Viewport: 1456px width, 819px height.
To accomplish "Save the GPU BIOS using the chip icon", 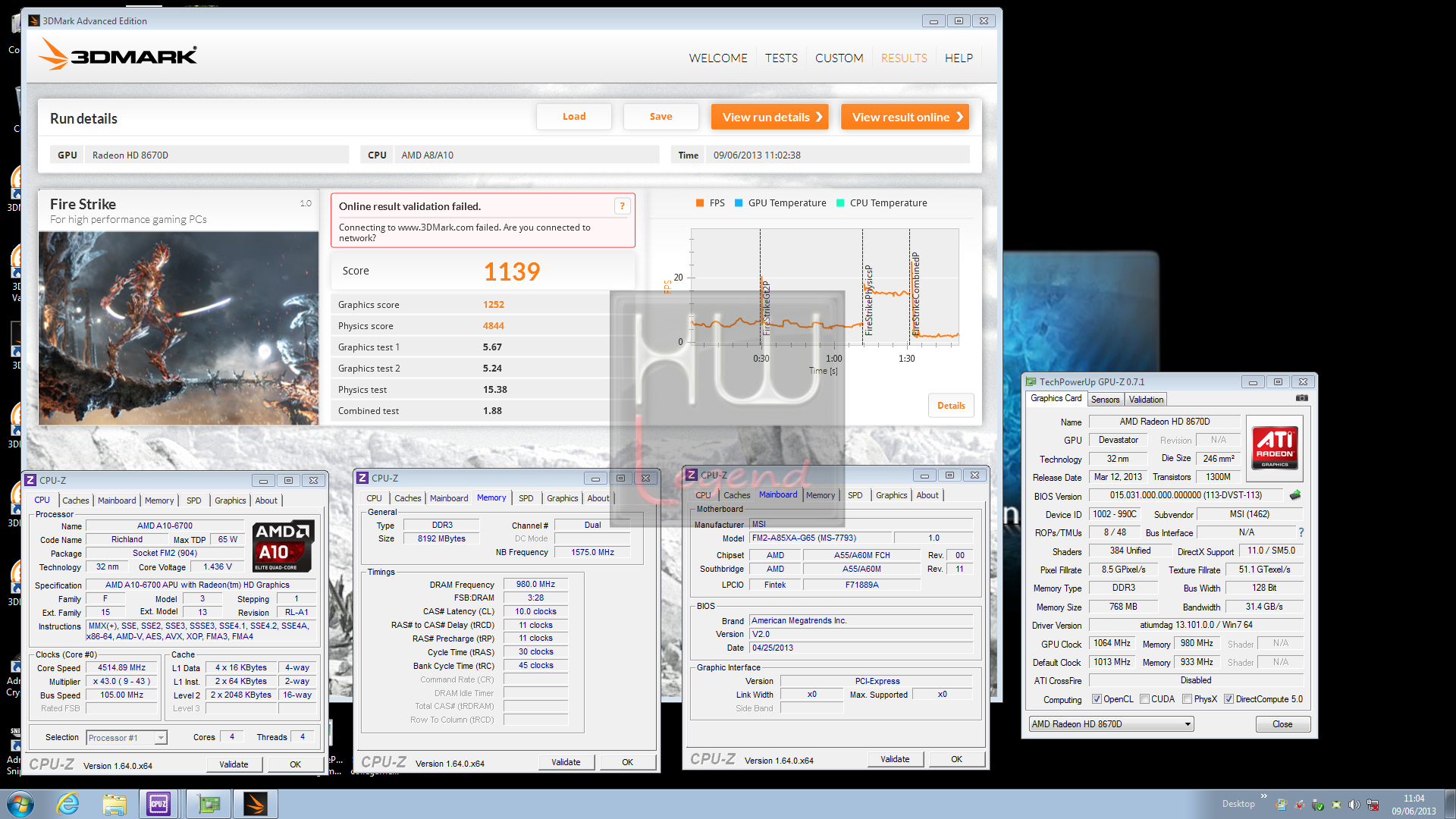I will click(1295, 495).
